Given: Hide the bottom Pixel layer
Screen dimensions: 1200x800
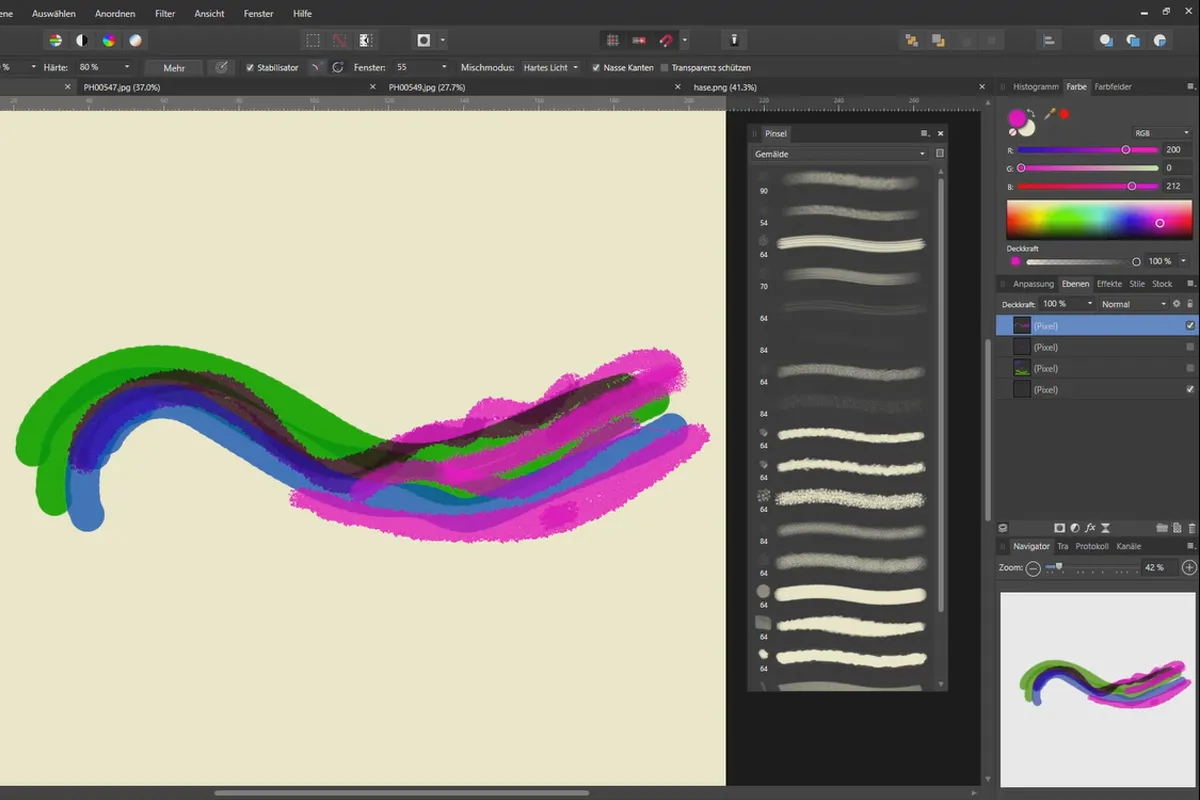Looking at the screenshot, I should pos(1190,389).
